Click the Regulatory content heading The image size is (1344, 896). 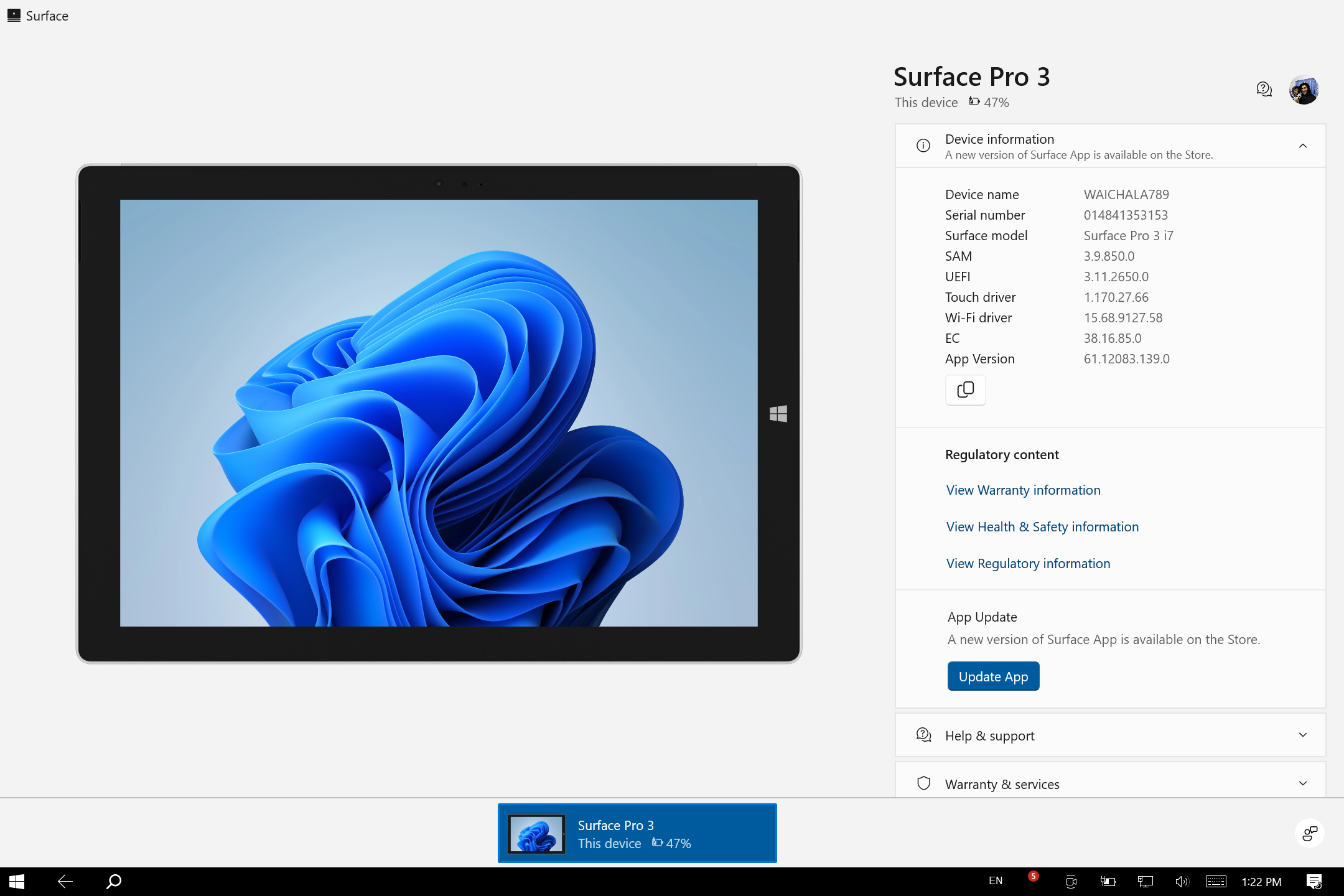[1002, 455]
